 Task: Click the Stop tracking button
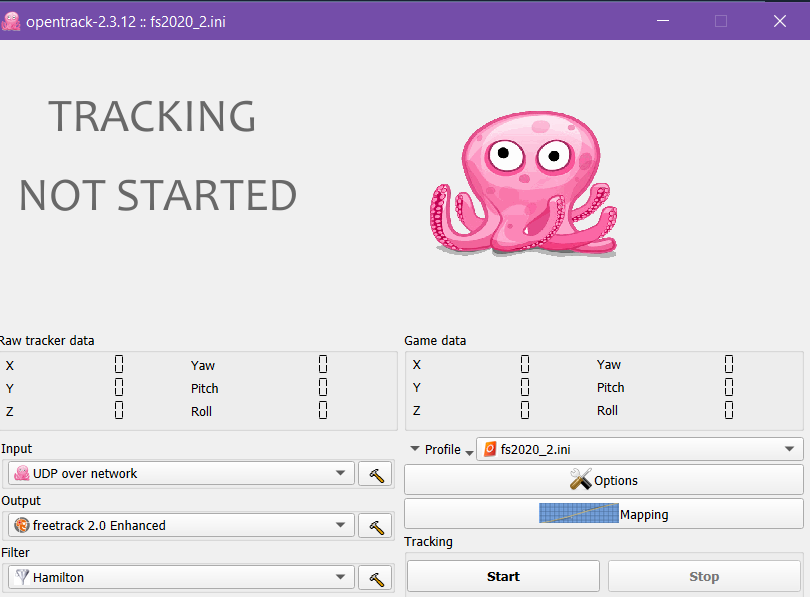(x=704, y=576)
